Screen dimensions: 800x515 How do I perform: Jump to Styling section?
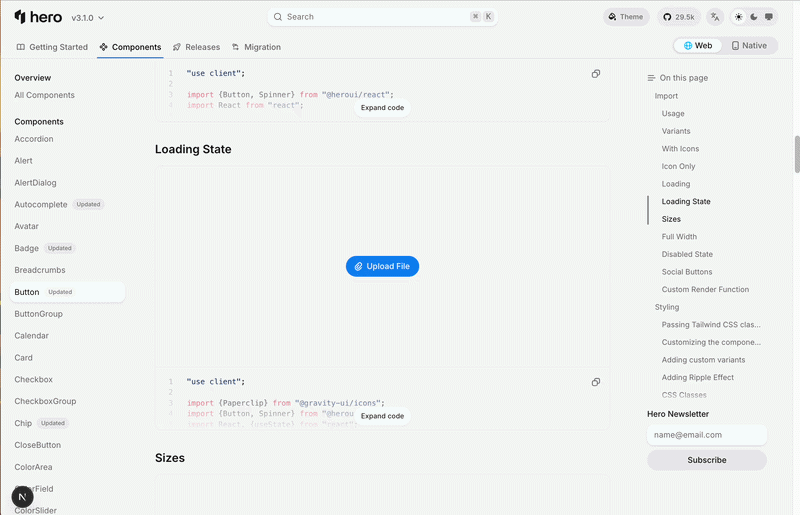point(667,307)
